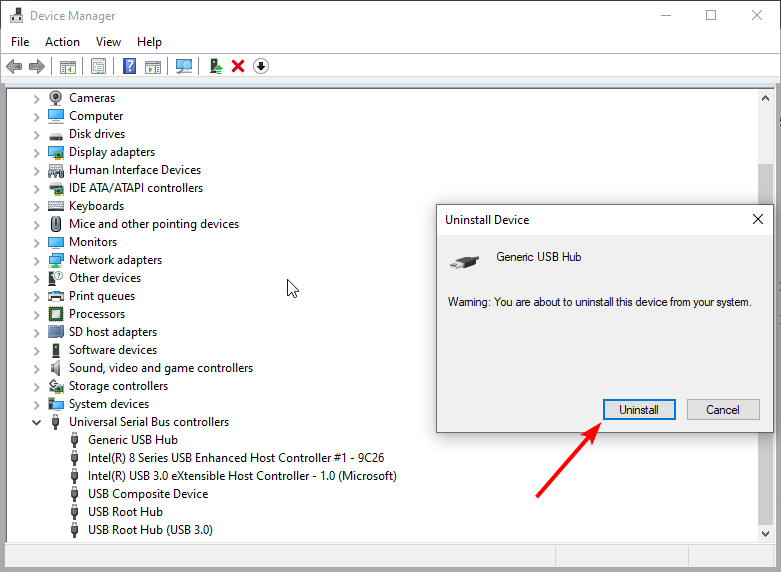This screenshot has width=781, height=572.
Task: Open the Help menu
Action: pos(149,42)
